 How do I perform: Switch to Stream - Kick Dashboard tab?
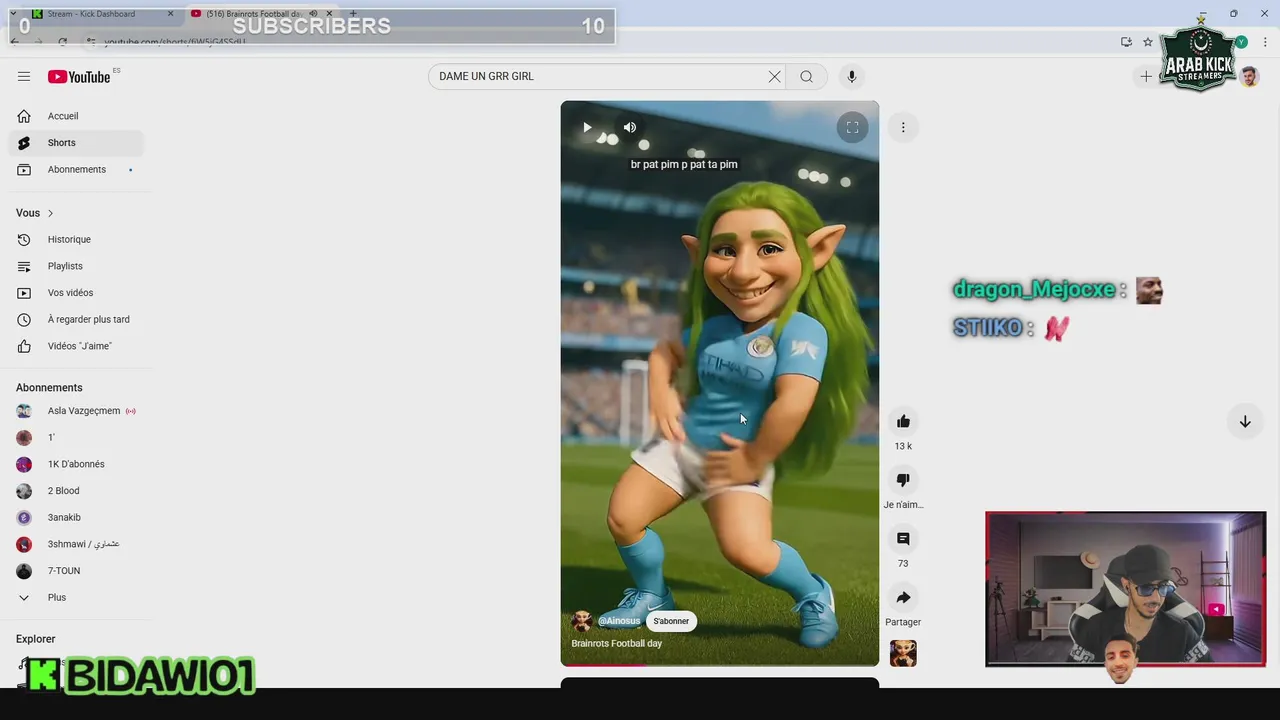[x=100, y=14]
